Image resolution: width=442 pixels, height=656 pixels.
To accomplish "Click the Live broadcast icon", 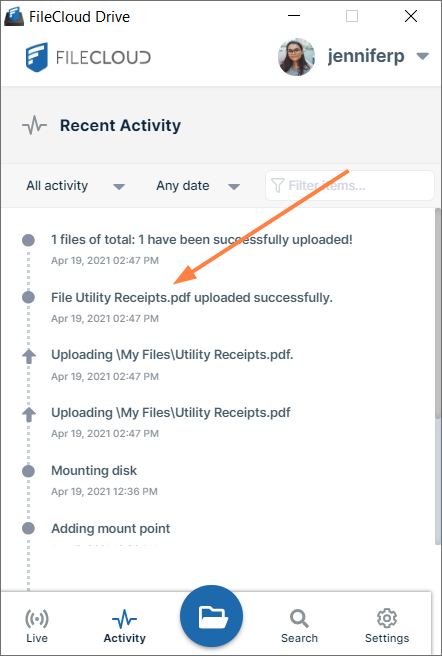I will click(37, 618).
